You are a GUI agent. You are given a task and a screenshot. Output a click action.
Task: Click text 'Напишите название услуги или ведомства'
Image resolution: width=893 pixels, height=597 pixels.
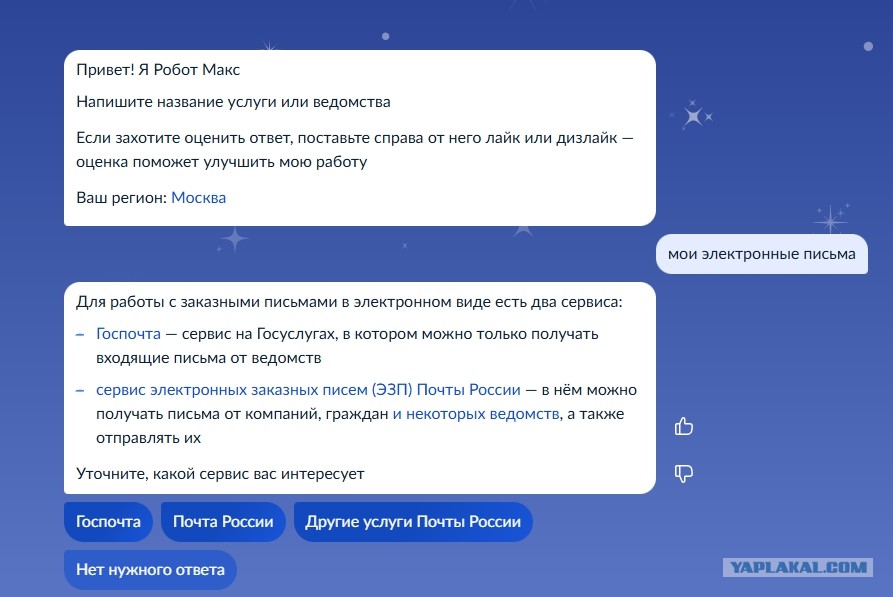pyautogui.click(x=234, y=102)
